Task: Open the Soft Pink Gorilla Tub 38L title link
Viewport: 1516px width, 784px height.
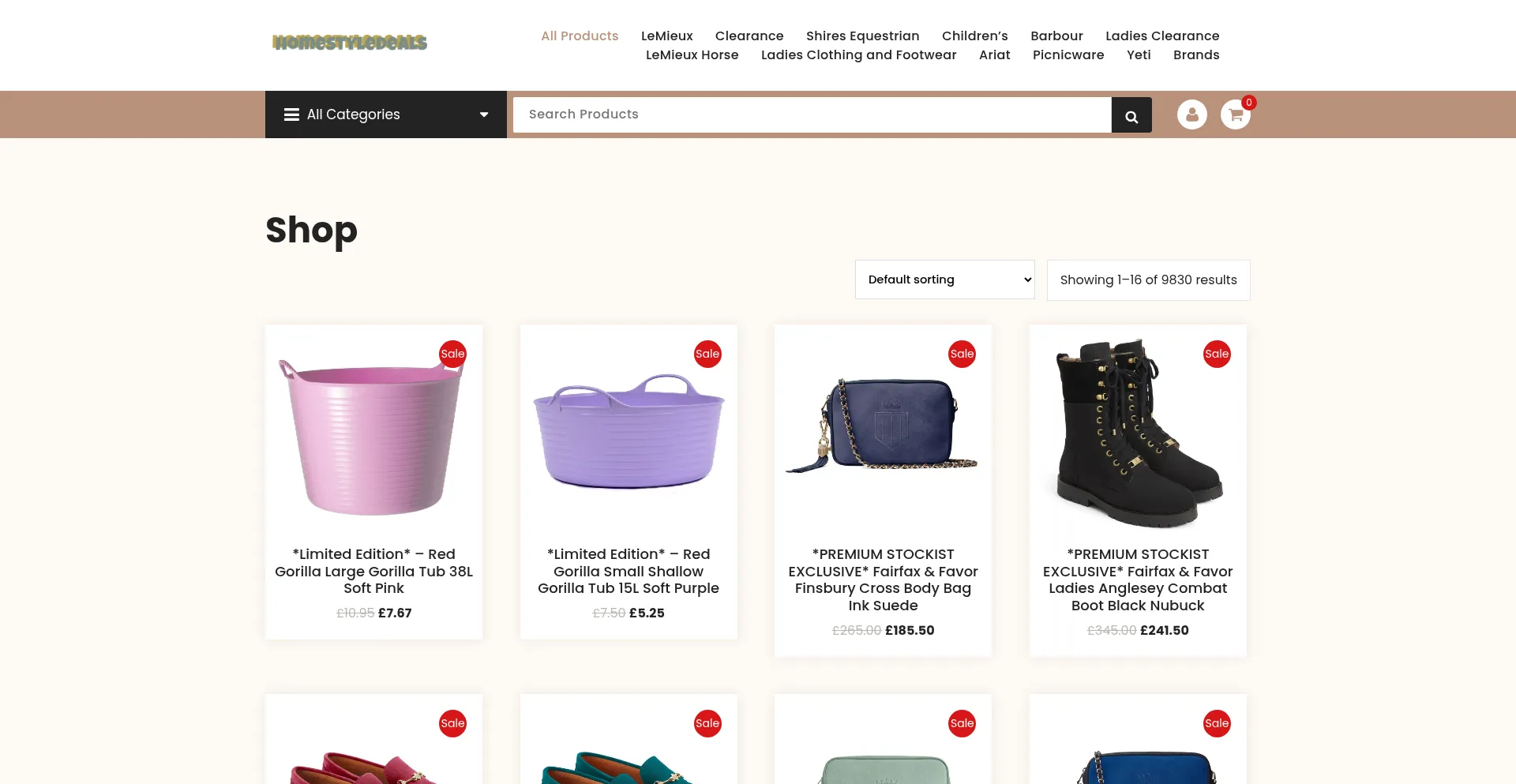Action: 373,571
